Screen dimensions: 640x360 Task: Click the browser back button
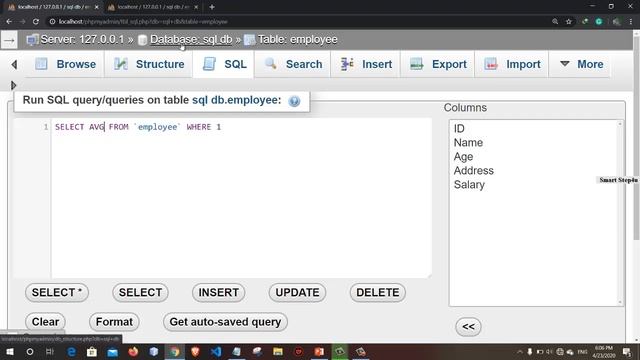pos(9,21)
